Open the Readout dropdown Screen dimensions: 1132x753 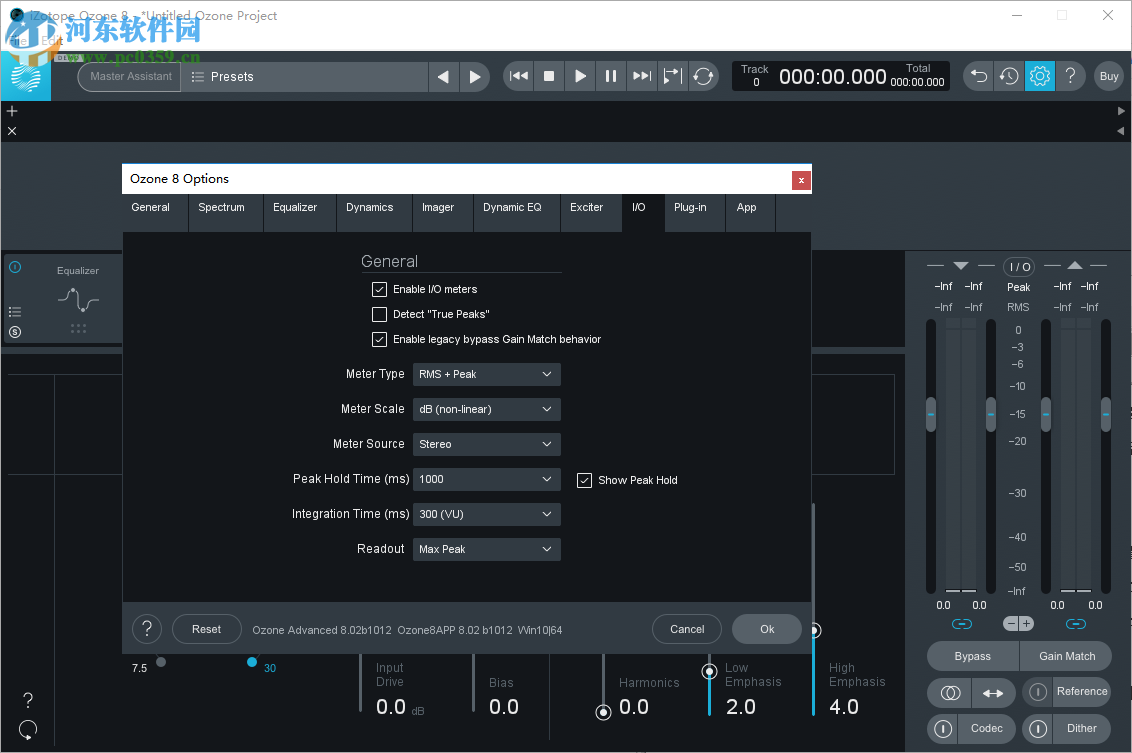tap(486, 549)
